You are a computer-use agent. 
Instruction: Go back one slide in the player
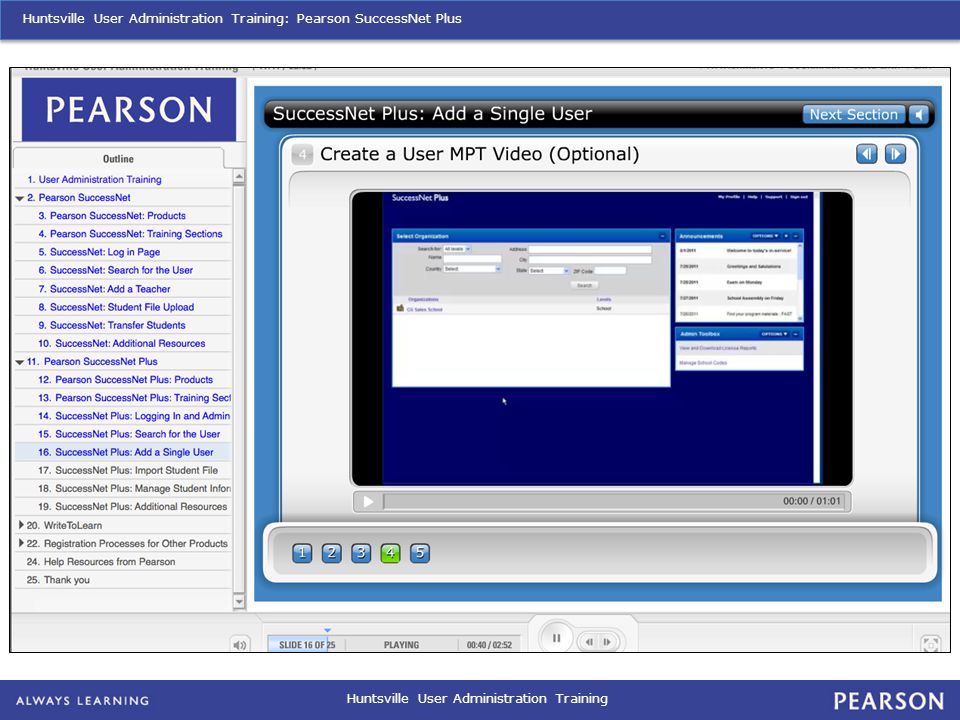589,642
